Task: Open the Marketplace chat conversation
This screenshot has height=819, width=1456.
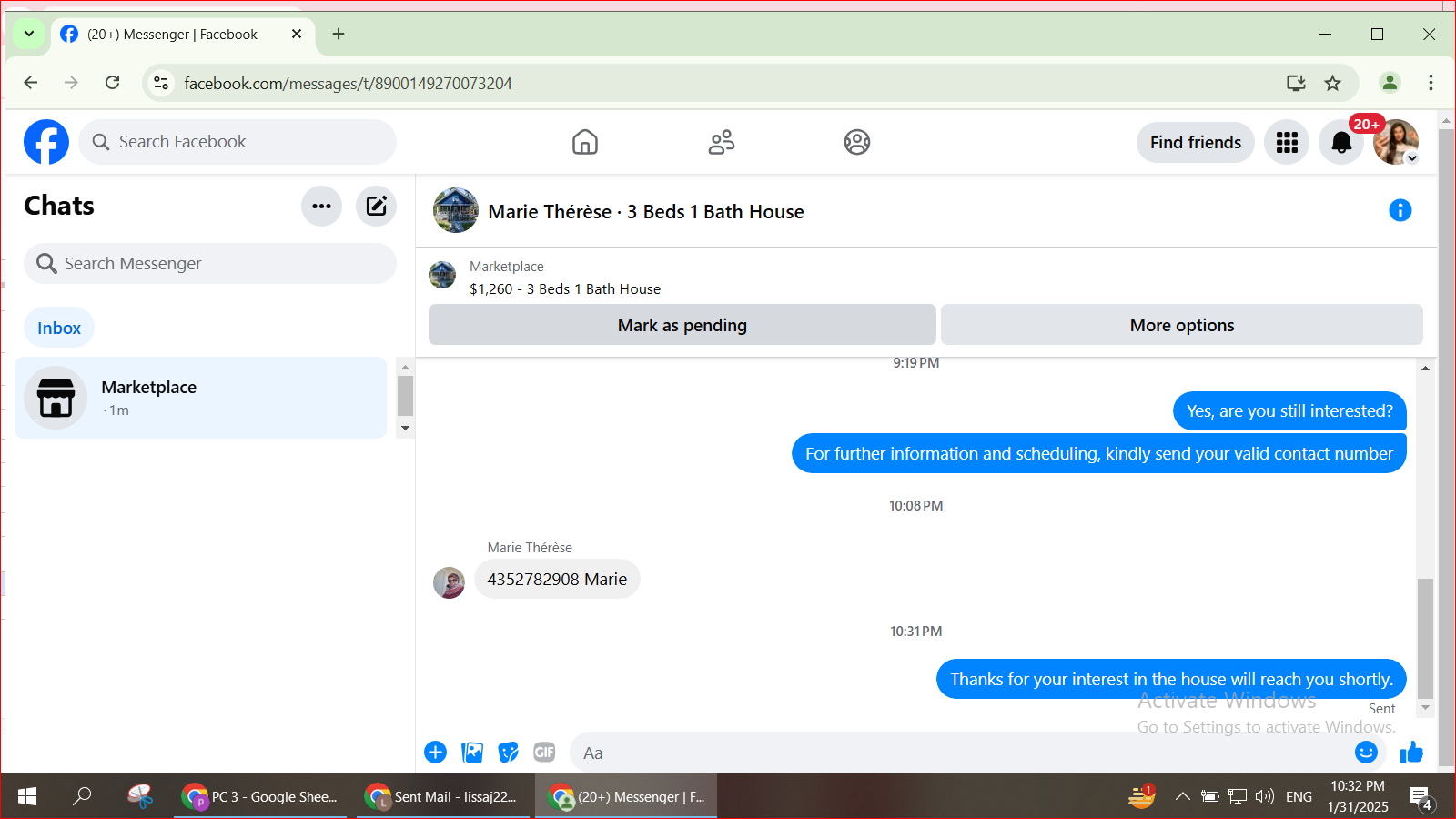Action: pos(201,398)
